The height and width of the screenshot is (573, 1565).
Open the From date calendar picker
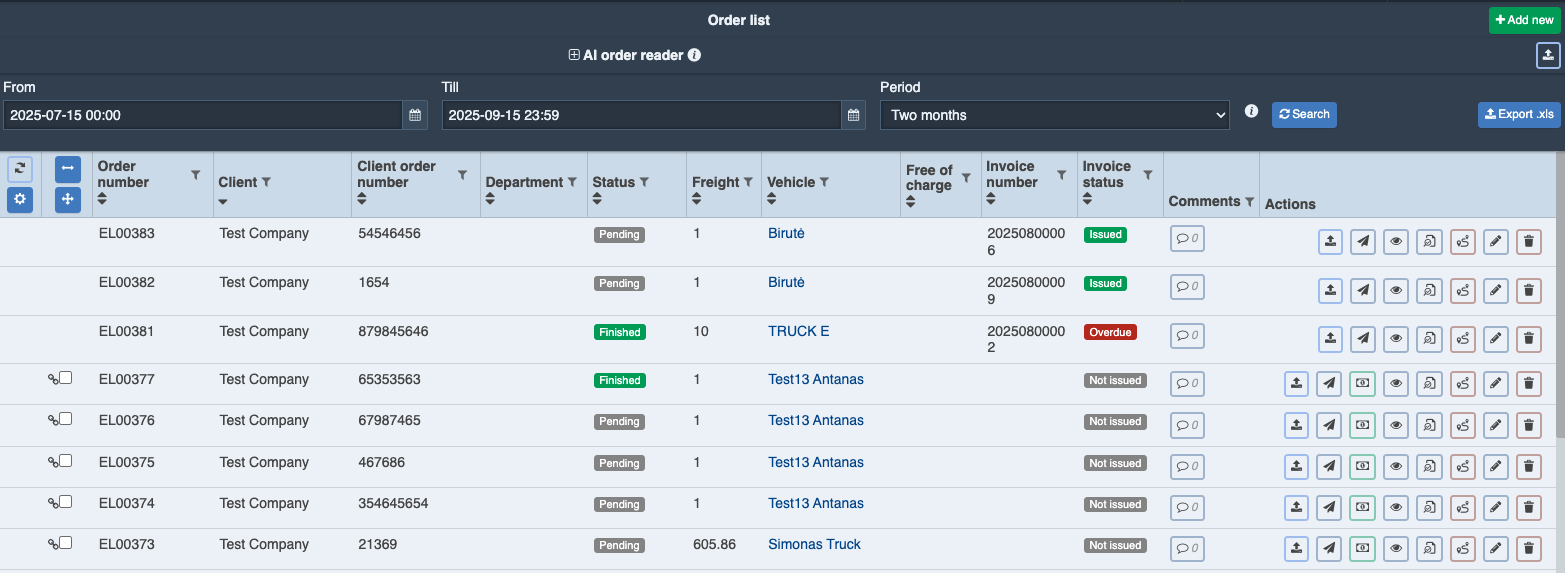pyautogui.click(x=415, y=115)
